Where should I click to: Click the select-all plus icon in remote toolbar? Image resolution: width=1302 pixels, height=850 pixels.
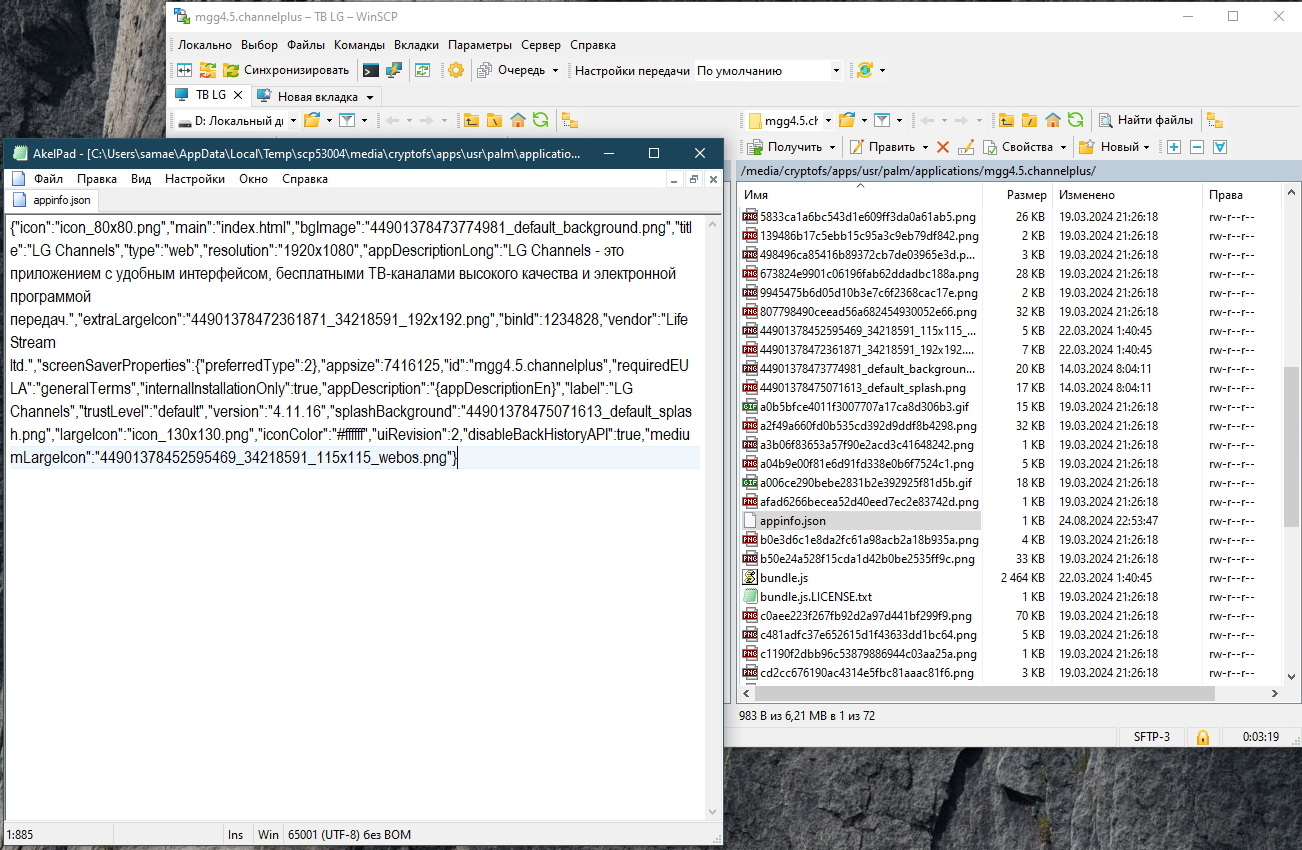pyautogui.click(x=1174, y=147)
